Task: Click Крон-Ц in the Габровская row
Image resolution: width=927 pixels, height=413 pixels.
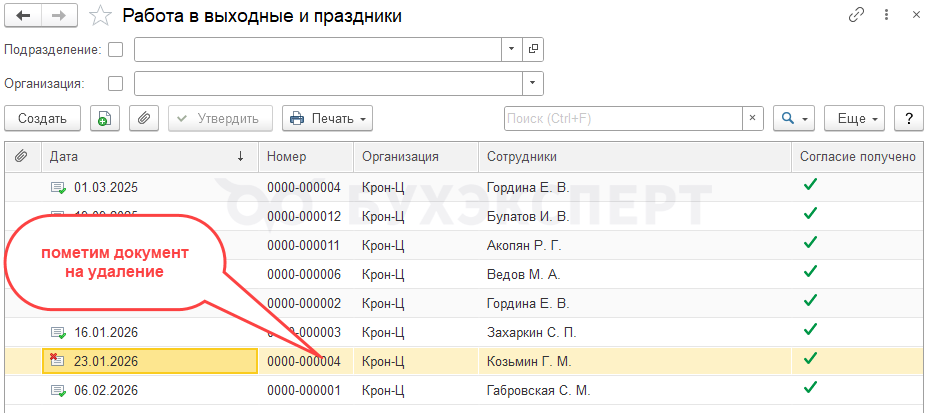Action: tap(383, 391)
